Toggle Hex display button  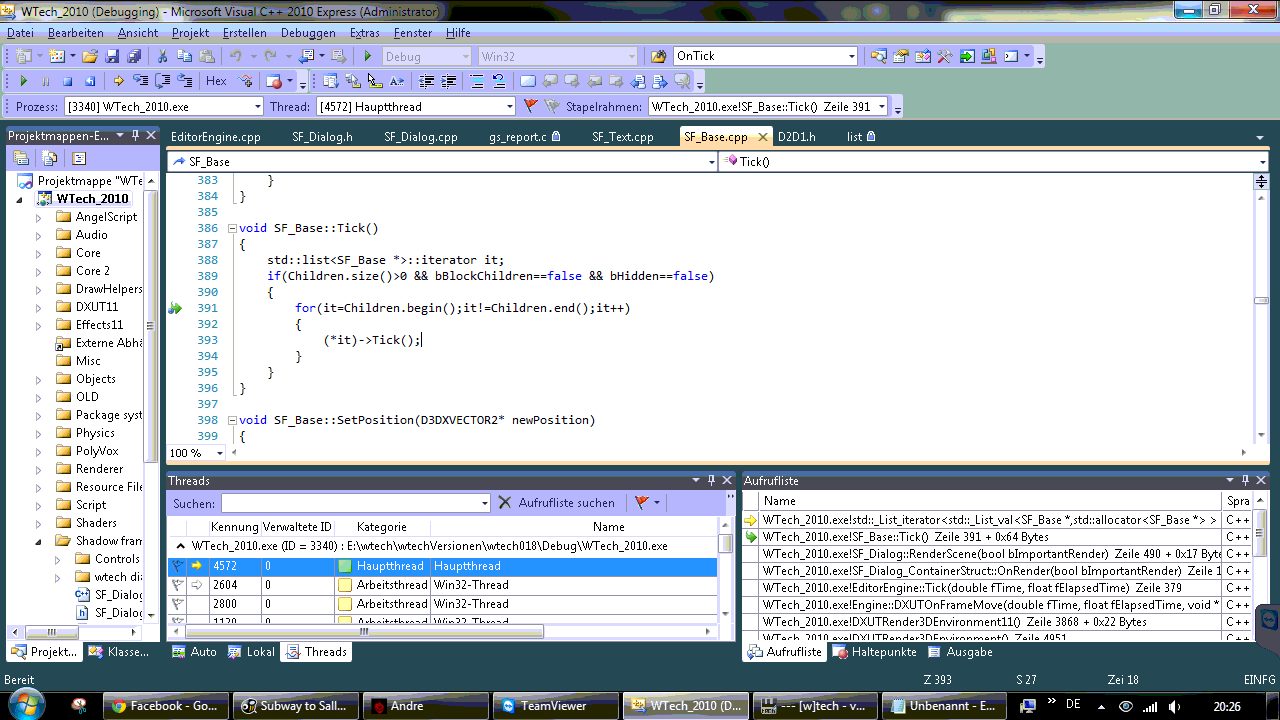(x=216, y=81)
